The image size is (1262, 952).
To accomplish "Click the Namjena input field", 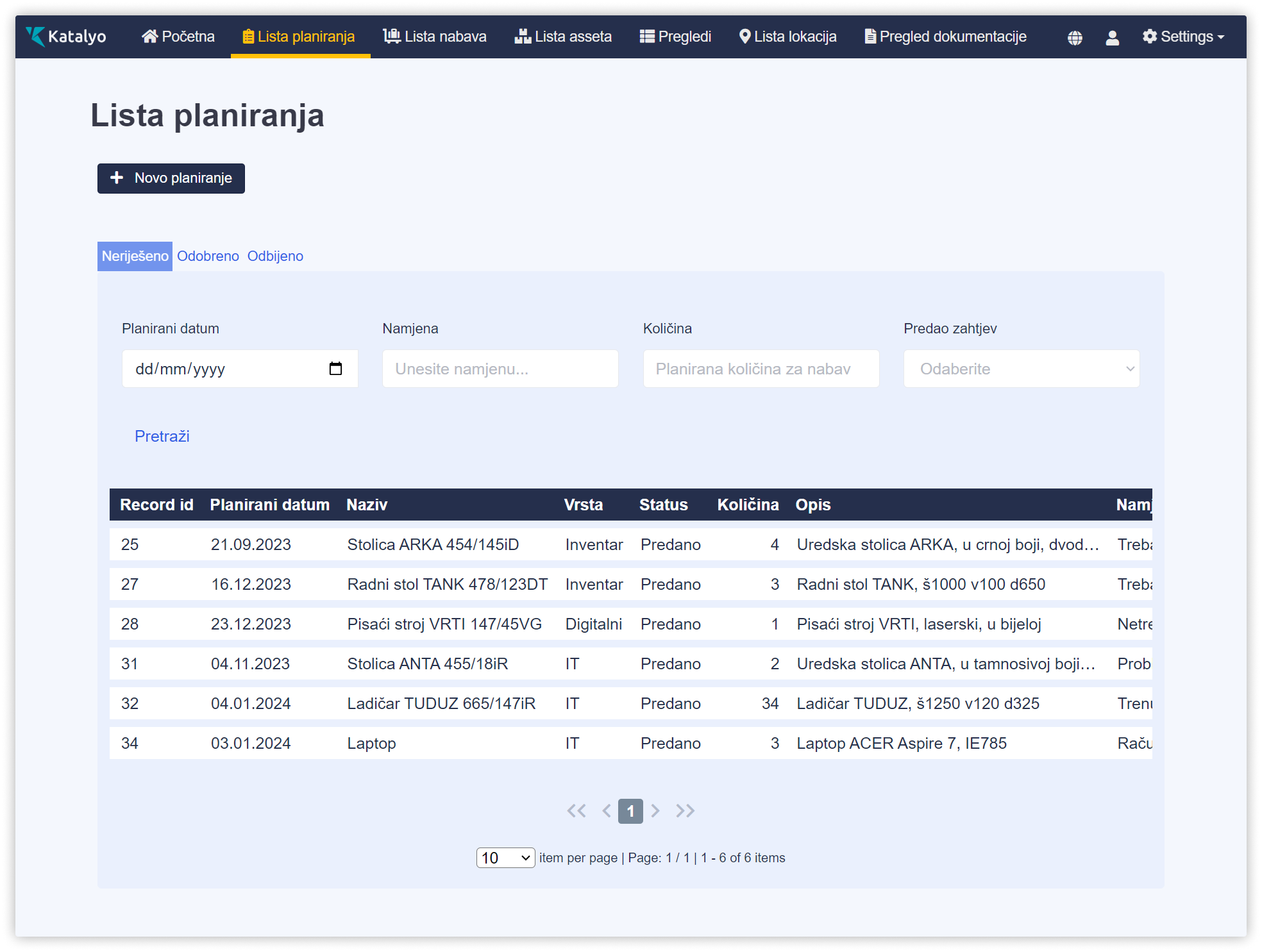I will [500, 369].
